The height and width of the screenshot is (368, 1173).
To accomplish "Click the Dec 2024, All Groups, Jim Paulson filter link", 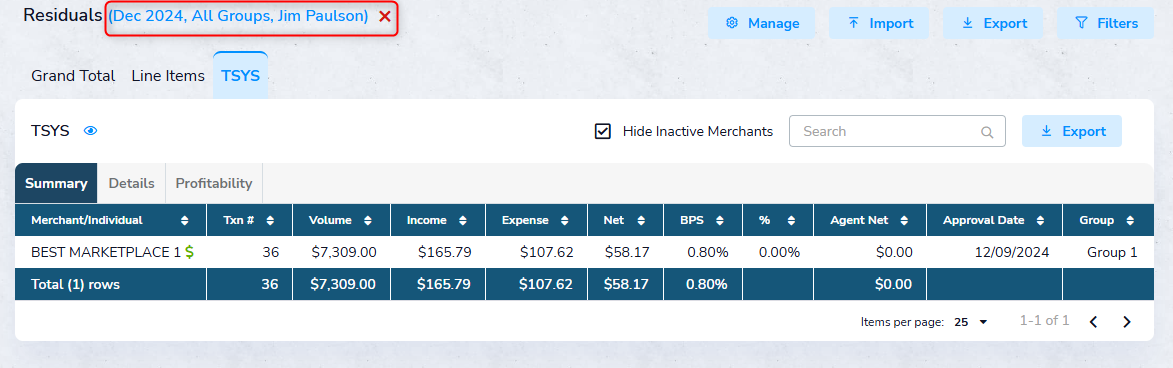I will click(x=239, y=16).
